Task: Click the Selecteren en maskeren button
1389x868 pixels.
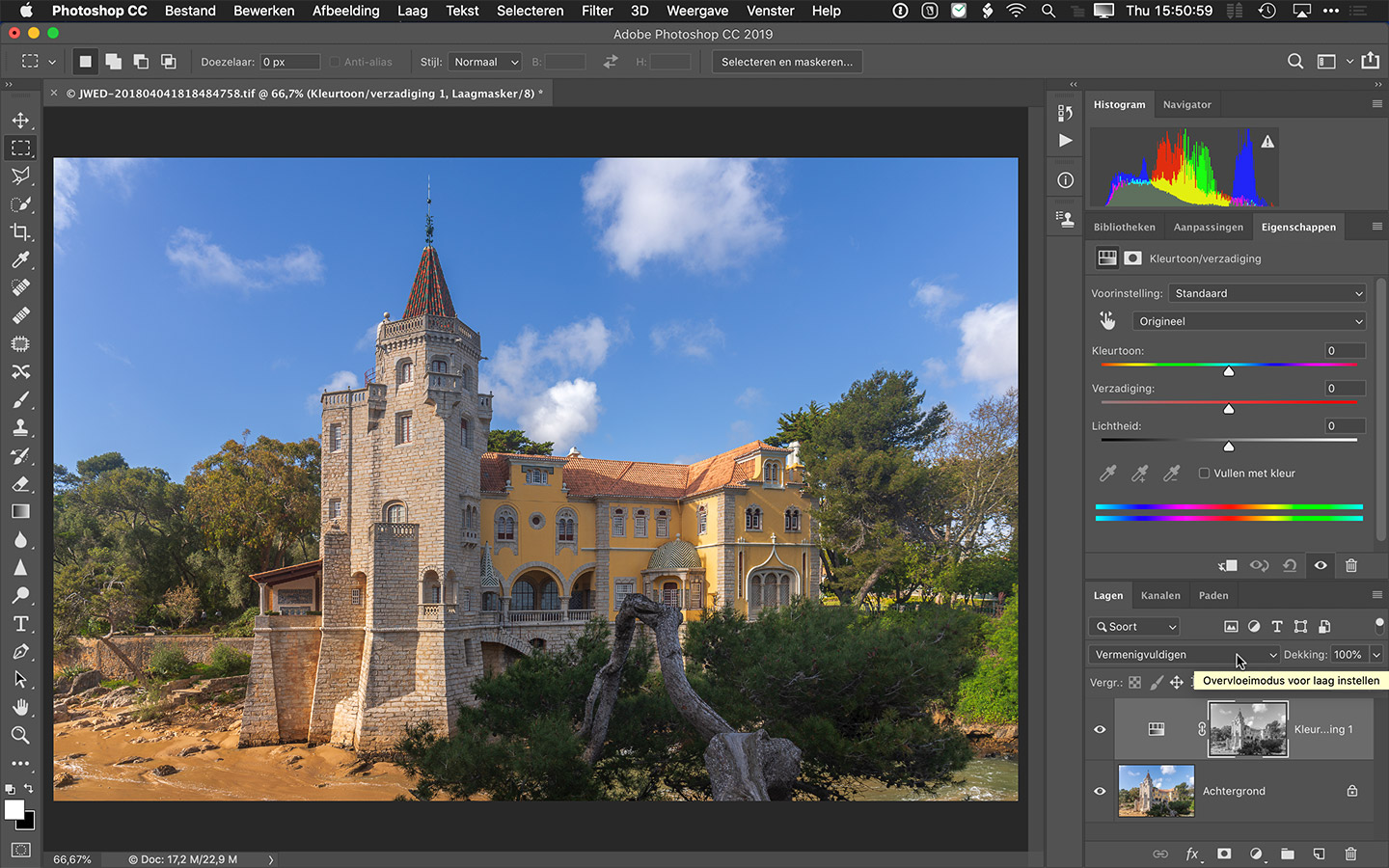Action: tap(786, 62)
